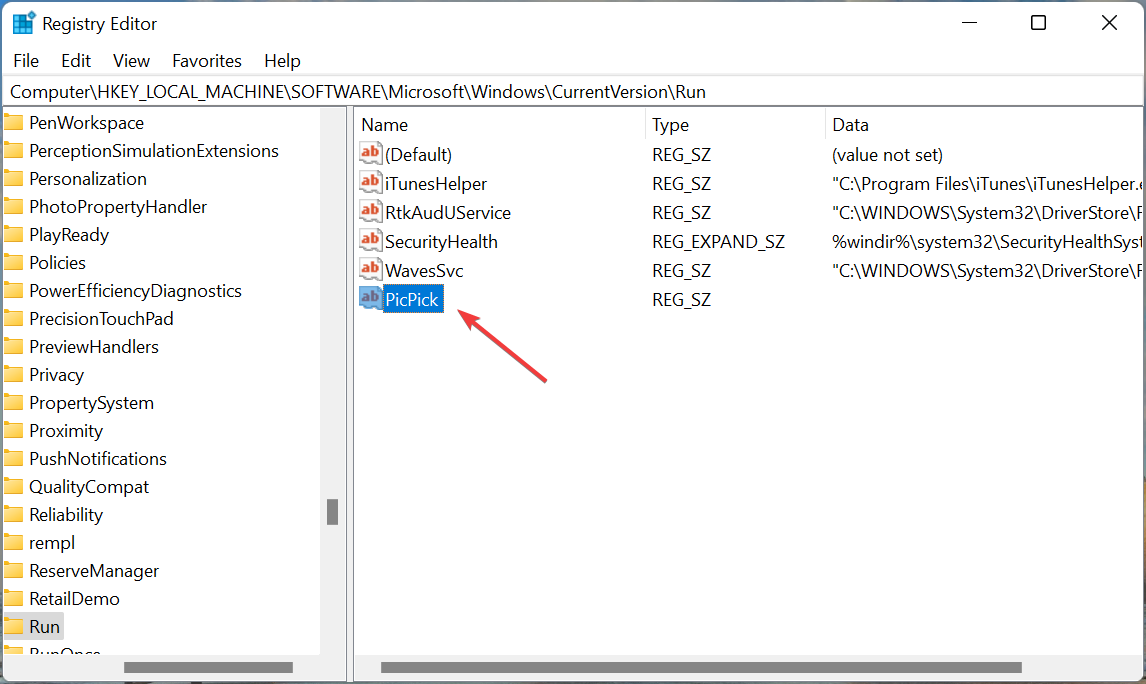Image resolution: width=1146 pixels, height=684 pixels.
Task: Select the Run key label in tree
Action: coord(45,627)
